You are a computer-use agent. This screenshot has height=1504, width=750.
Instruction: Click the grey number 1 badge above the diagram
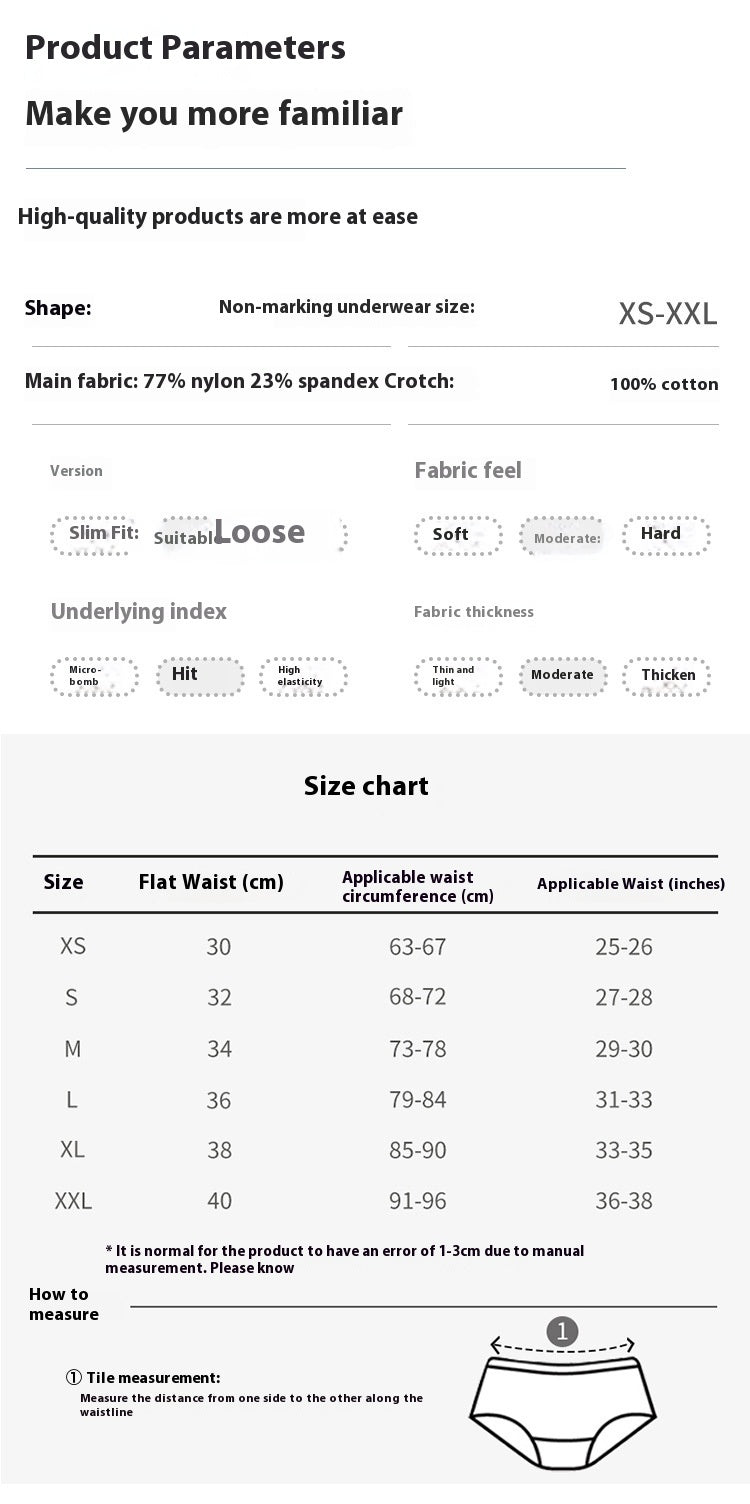(563, 1331)
